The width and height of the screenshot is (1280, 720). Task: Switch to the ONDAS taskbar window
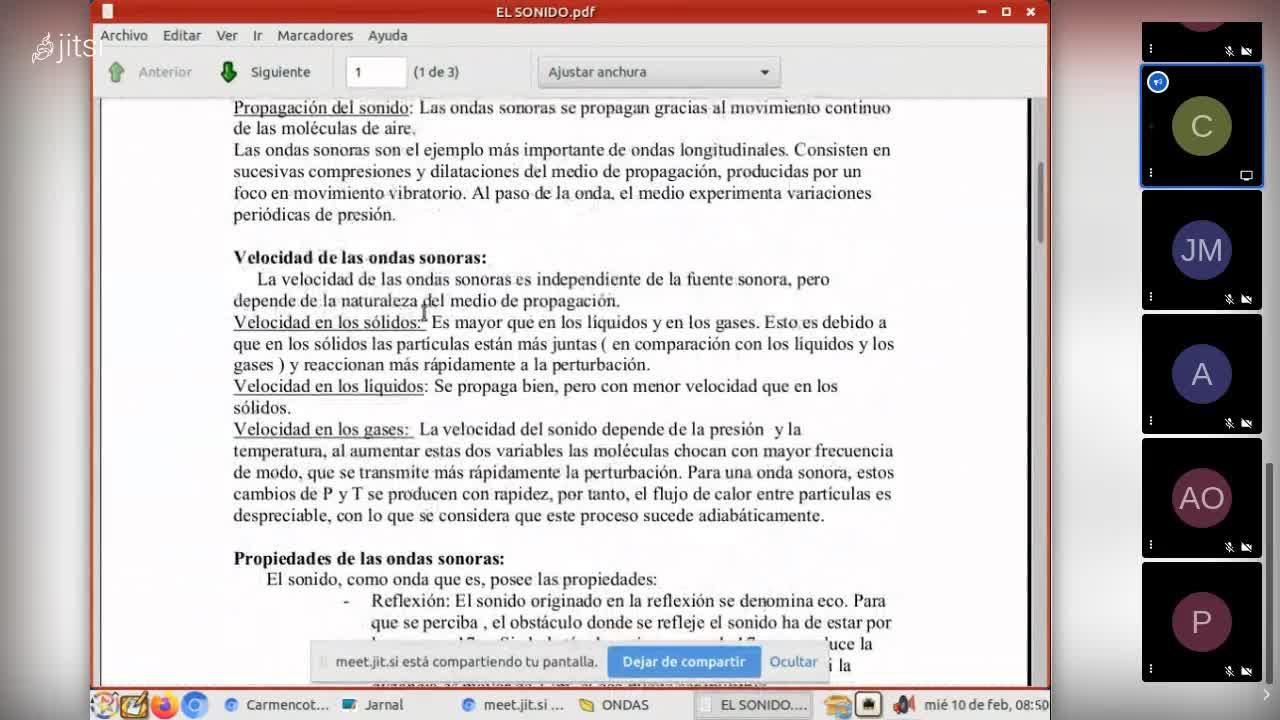click(616, 705)
